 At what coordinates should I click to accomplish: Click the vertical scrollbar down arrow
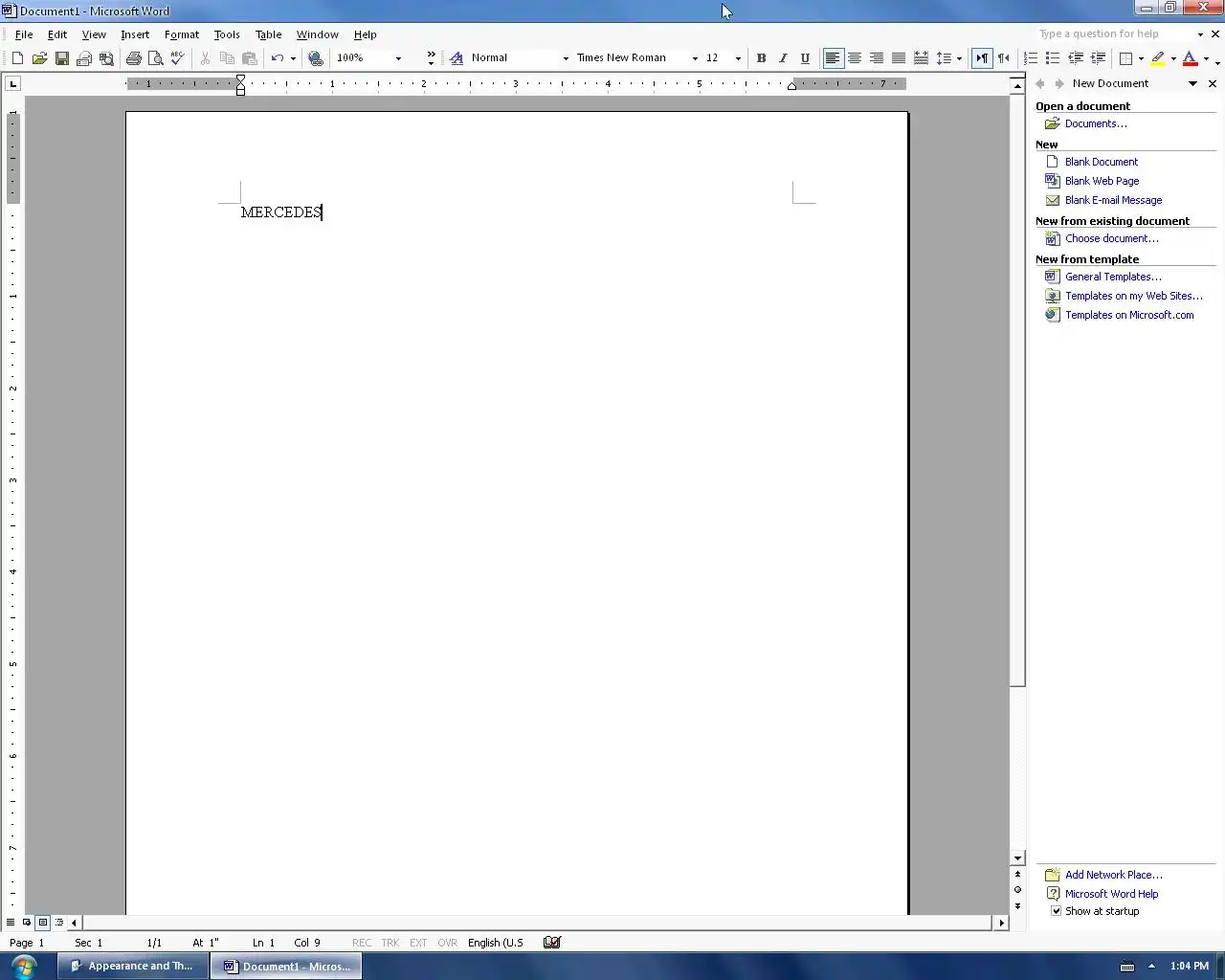pos(1017,858)
